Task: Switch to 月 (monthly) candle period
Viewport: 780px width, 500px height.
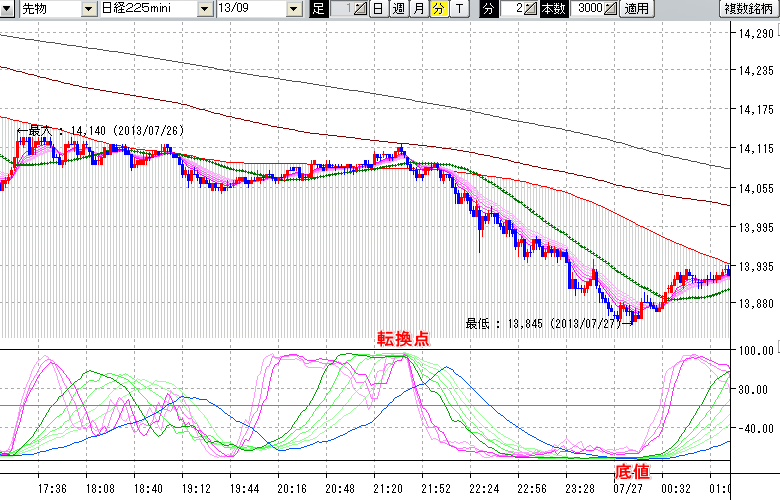Action: pos(418,9)
